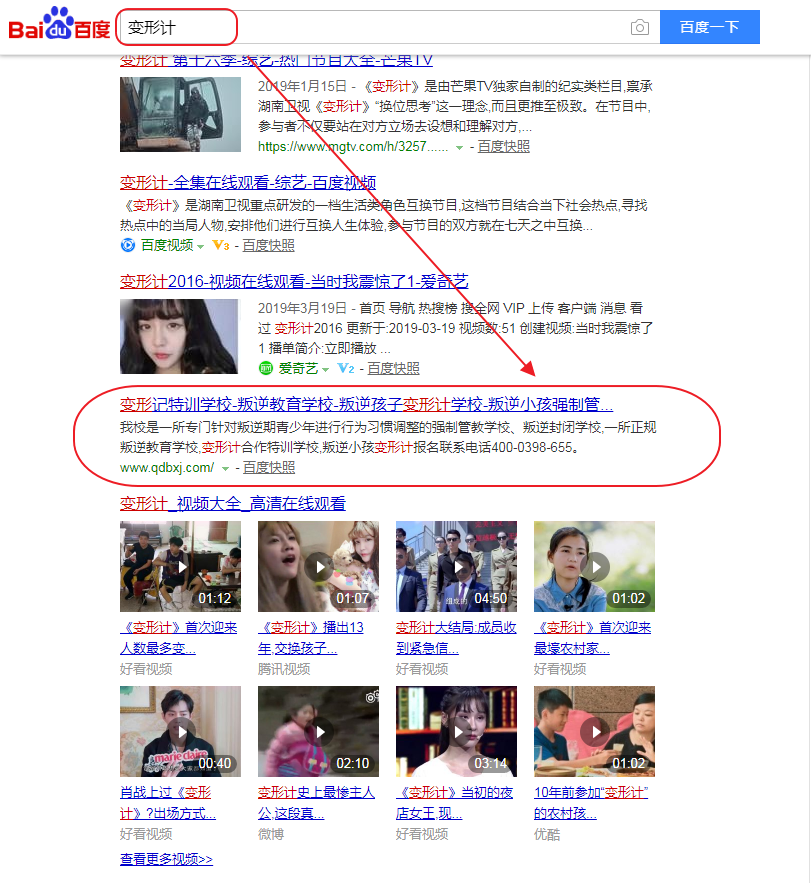Open 《变形计》首次迎来最壕农村家 link

tap(592, 638)
